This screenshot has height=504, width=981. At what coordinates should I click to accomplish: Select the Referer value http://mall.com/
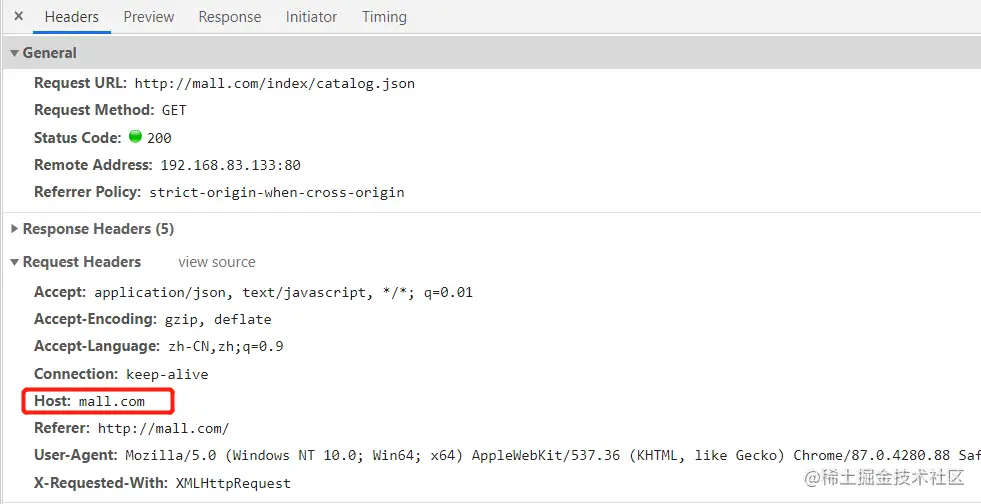click(163, 429)
